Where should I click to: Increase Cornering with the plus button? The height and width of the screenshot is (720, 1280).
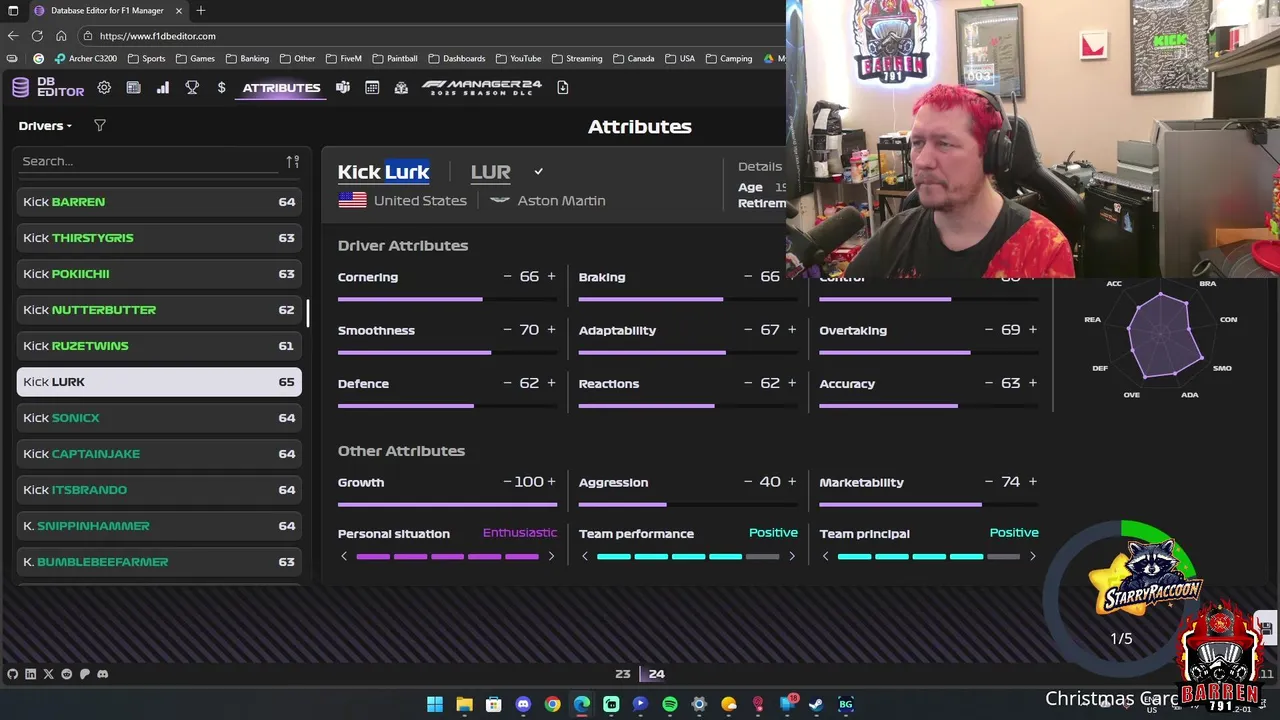point(551,276)
